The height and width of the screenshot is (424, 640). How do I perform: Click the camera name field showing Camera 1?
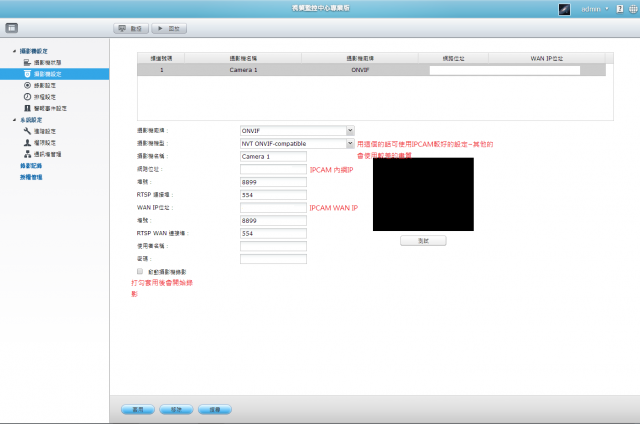coord(273,156)
